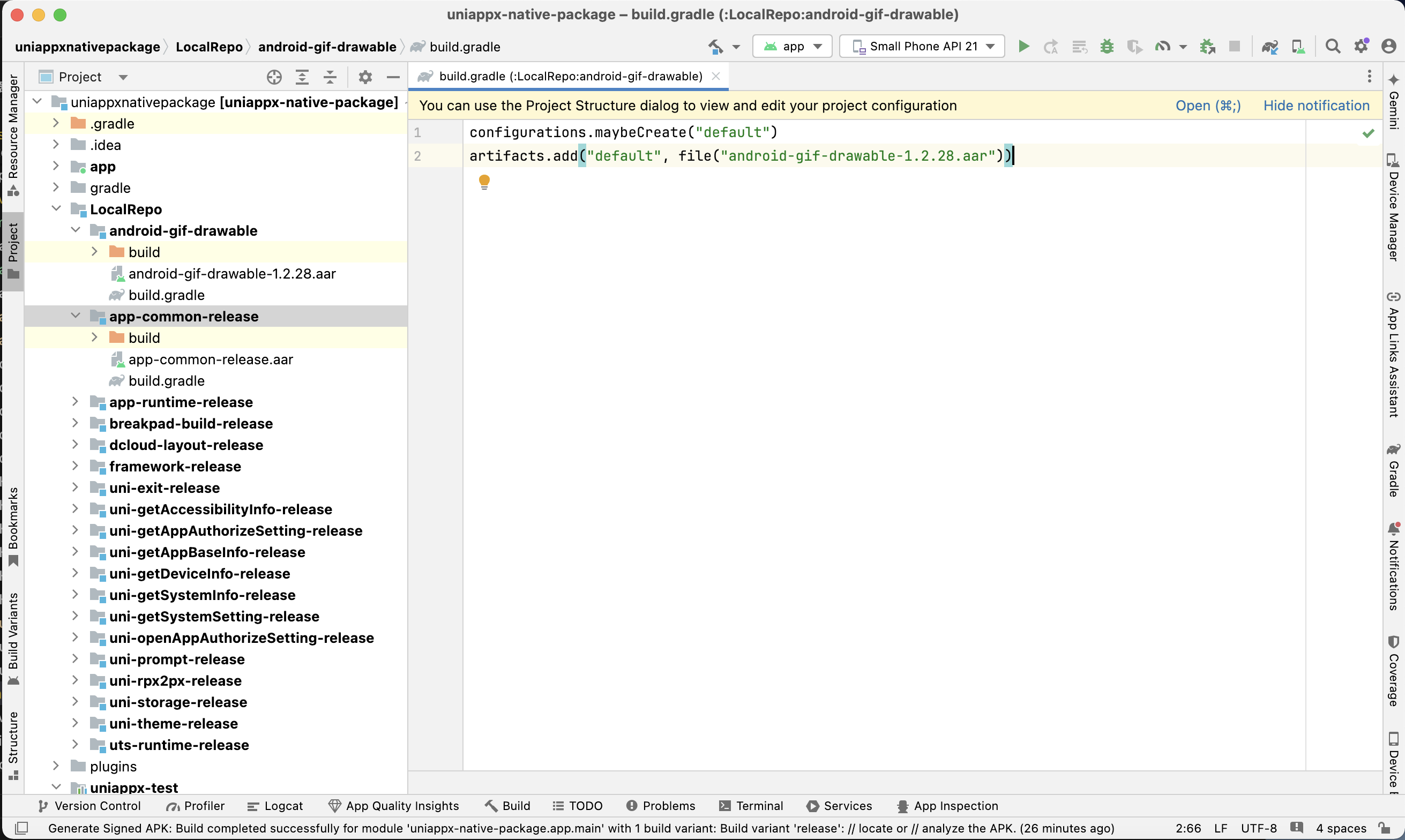
Task: Click the android-gif-drawable breadcrumb
Action: 327,47
